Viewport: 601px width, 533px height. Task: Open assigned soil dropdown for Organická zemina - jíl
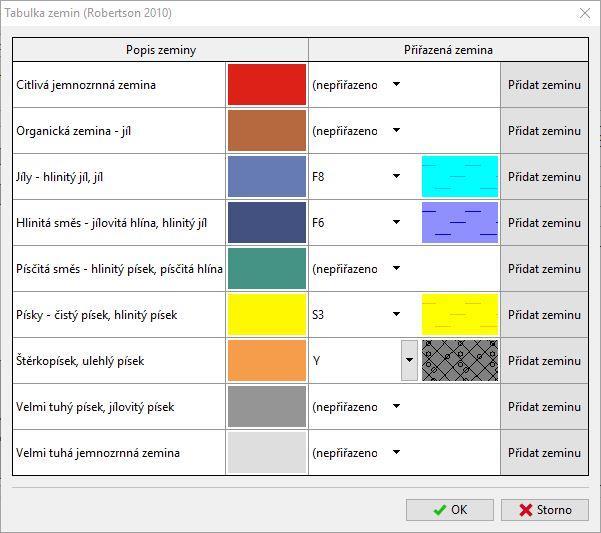click(x=397, y=130)
